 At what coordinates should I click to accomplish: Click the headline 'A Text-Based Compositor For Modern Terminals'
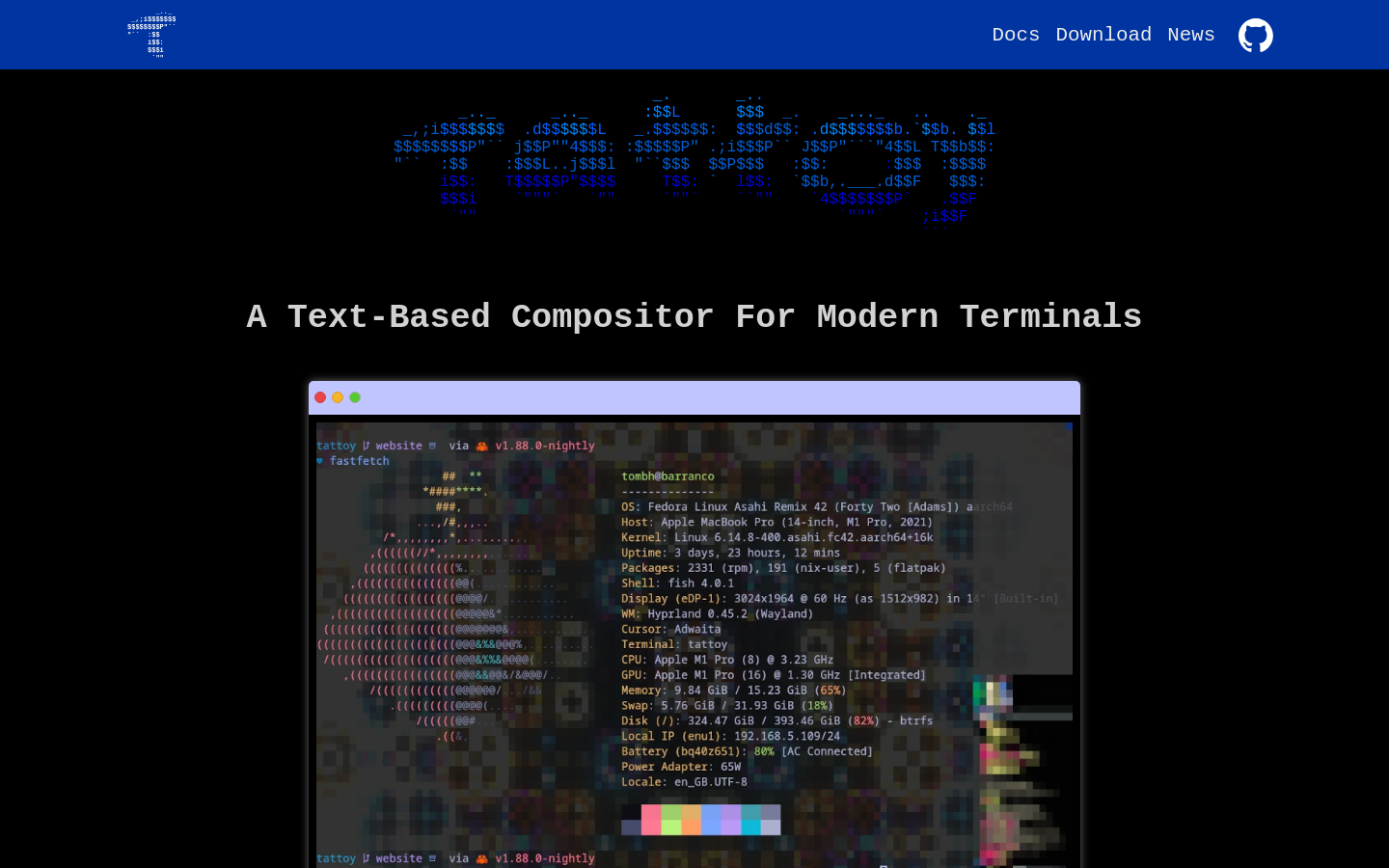(x=694, y=316)
